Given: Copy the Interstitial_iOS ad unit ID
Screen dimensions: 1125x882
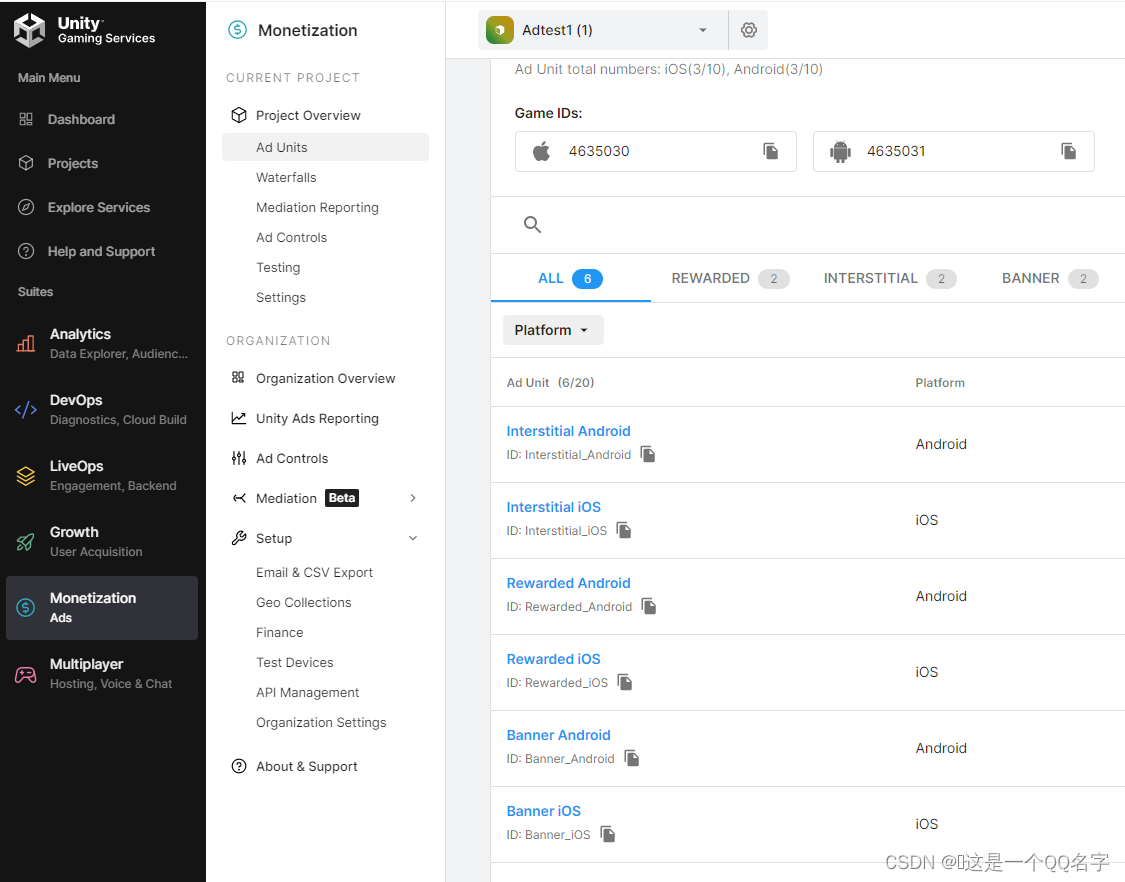Looking at the screenshot, I should [624, 530].
